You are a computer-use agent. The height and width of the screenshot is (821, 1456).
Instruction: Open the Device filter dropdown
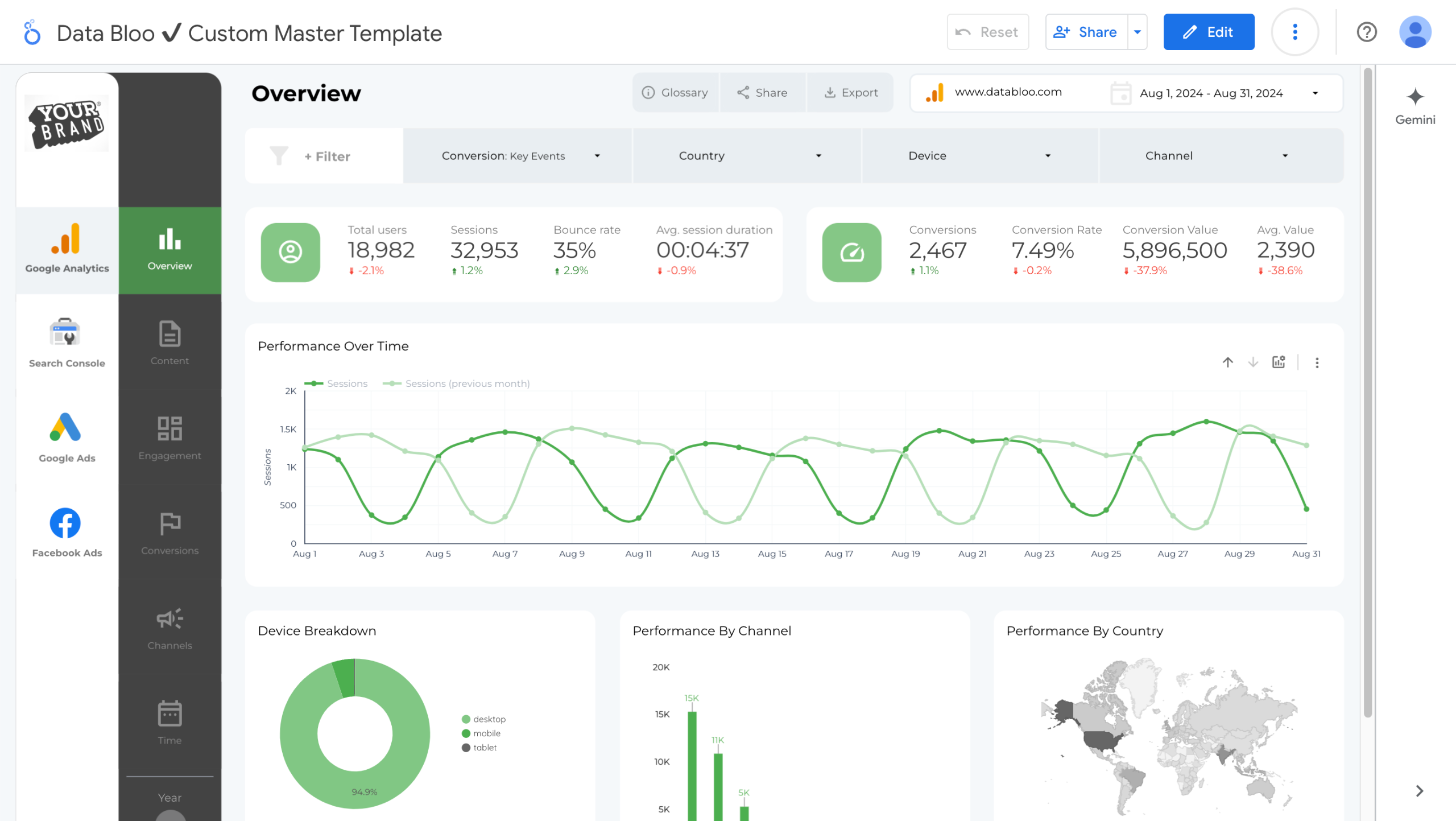coord(979,156)
